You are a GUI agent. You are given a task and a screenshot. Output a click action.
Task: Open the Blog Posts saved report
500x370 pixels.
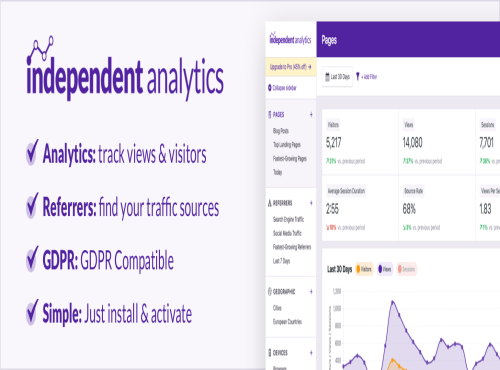tap(281, 131)
